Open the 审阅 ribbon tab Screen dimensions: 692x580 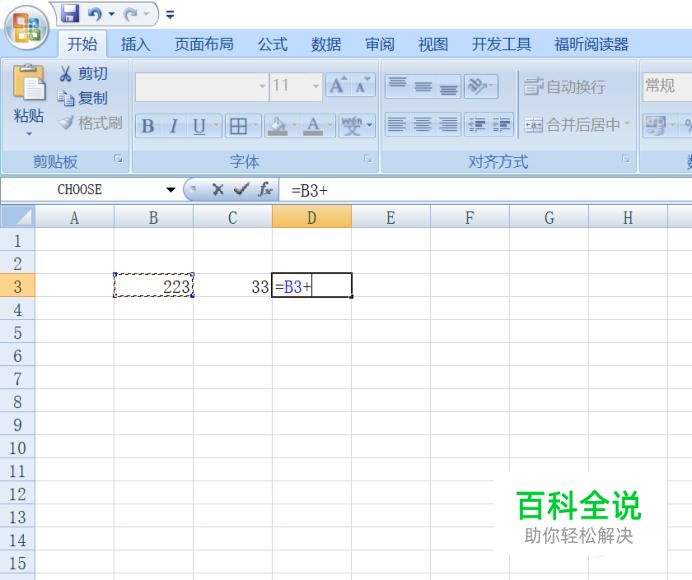pos(380,44)
